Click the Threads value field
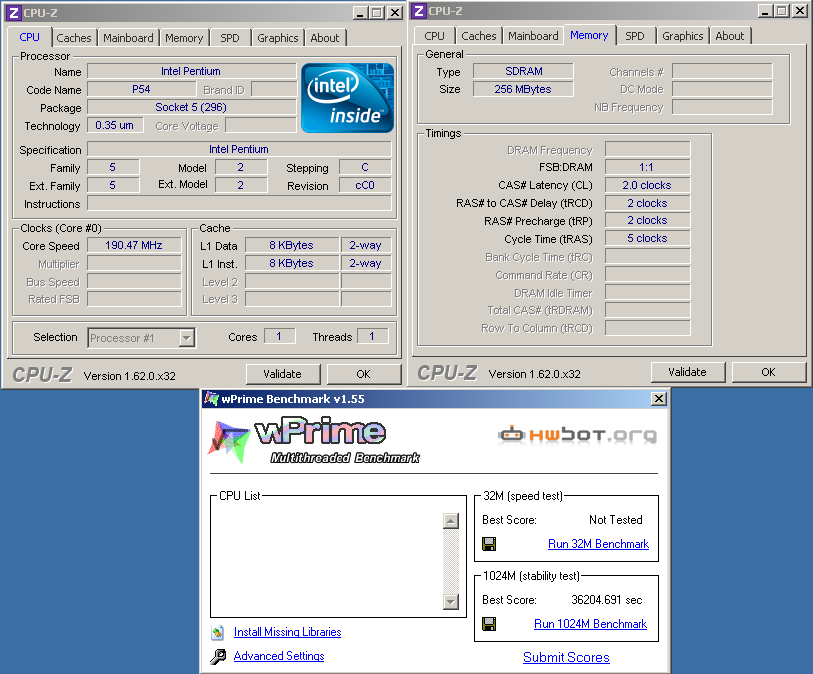The image size is (813, 674). coord(372,336)
